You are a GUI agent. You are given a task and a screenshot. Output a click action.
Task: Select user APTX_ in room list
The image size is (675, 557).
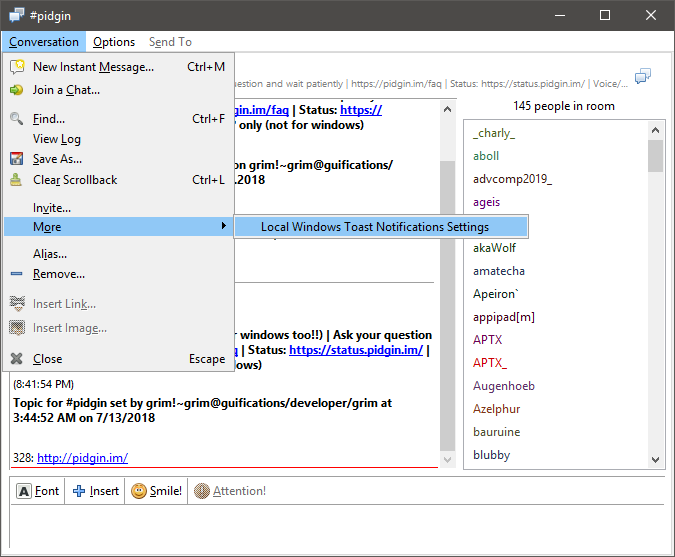point(490,363)
